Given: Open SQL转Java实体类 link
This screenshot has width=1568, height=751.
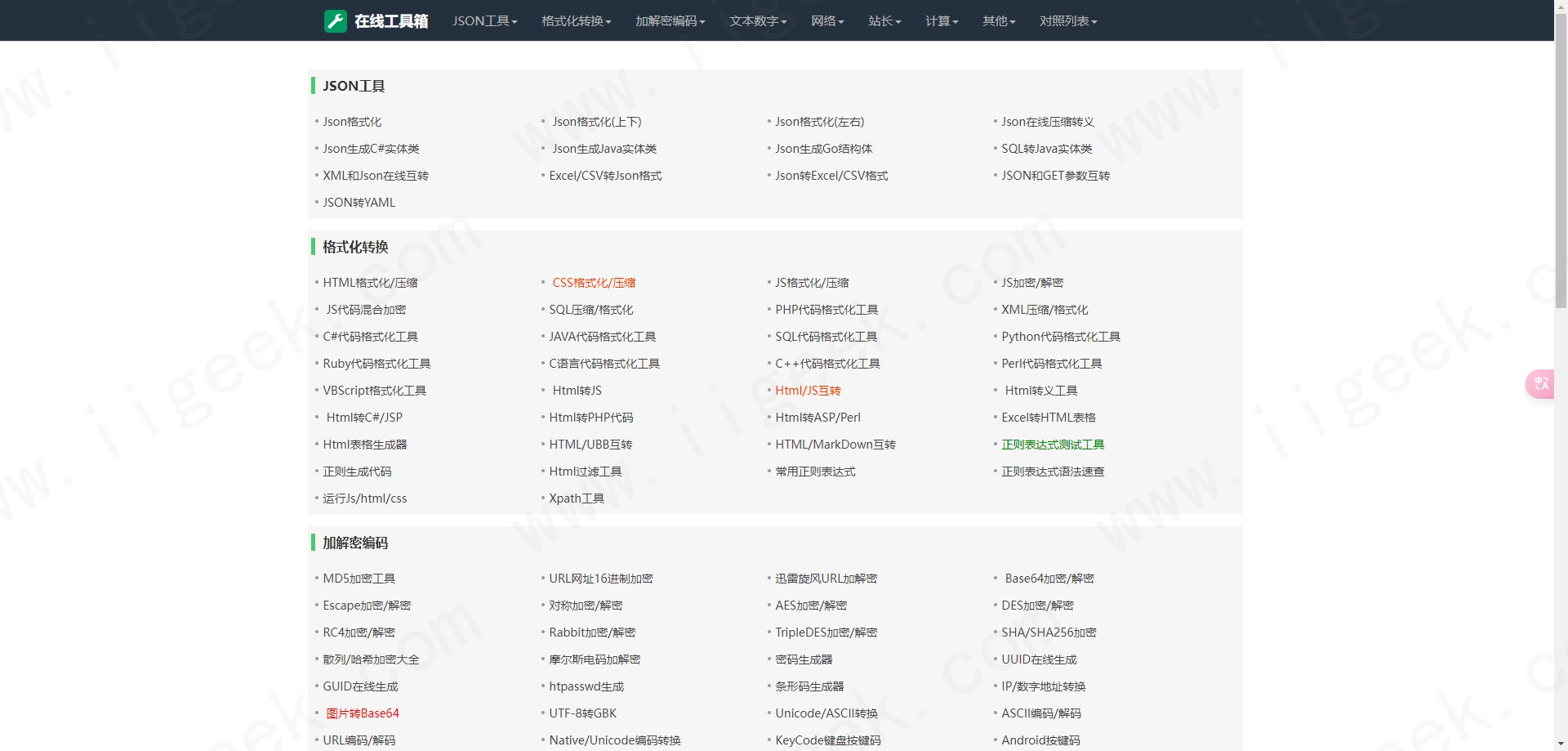Looking at the screenshot, I should pos(1047,149).
